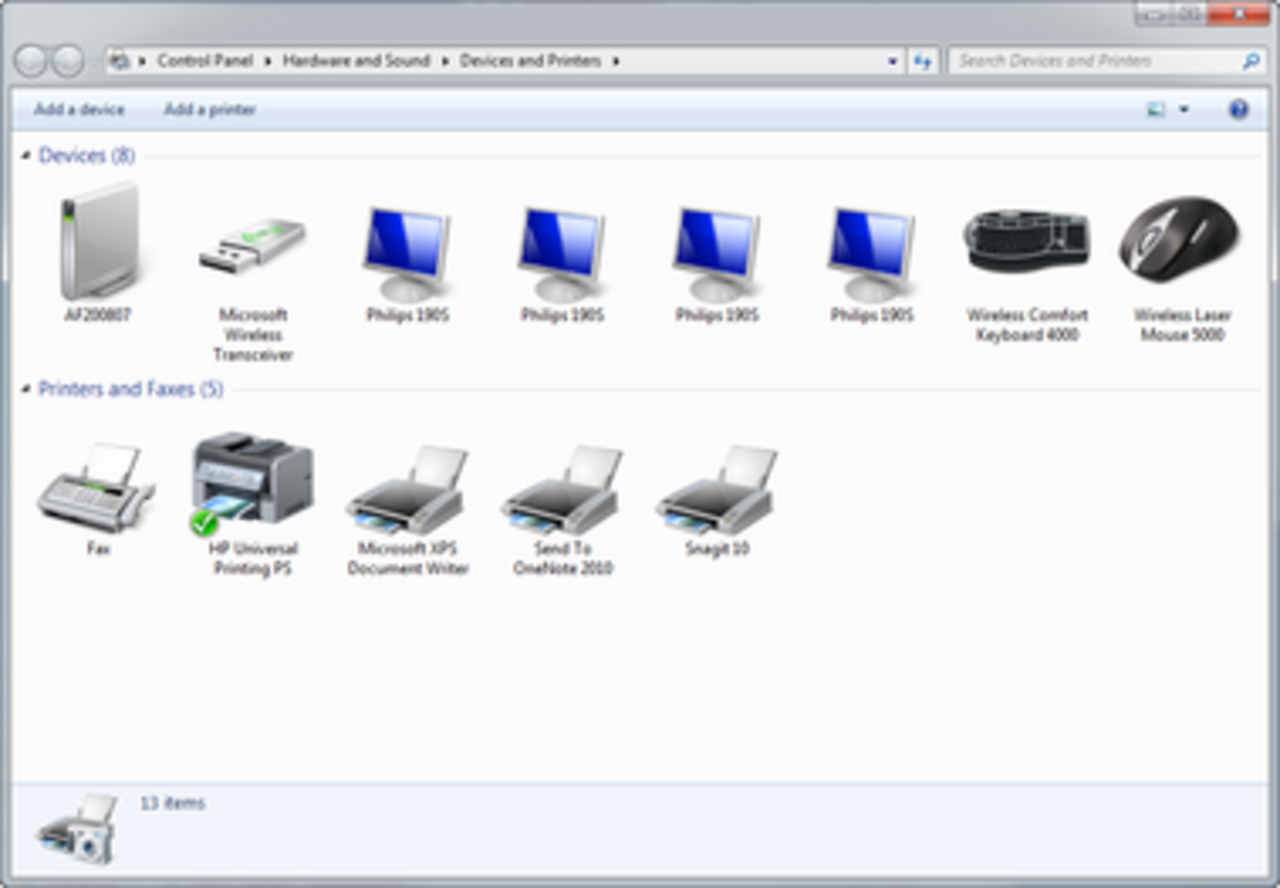This screenshot has width=1280, height=888.
Task: Open the view options dropdown arrow
Action: [1184, 110]
